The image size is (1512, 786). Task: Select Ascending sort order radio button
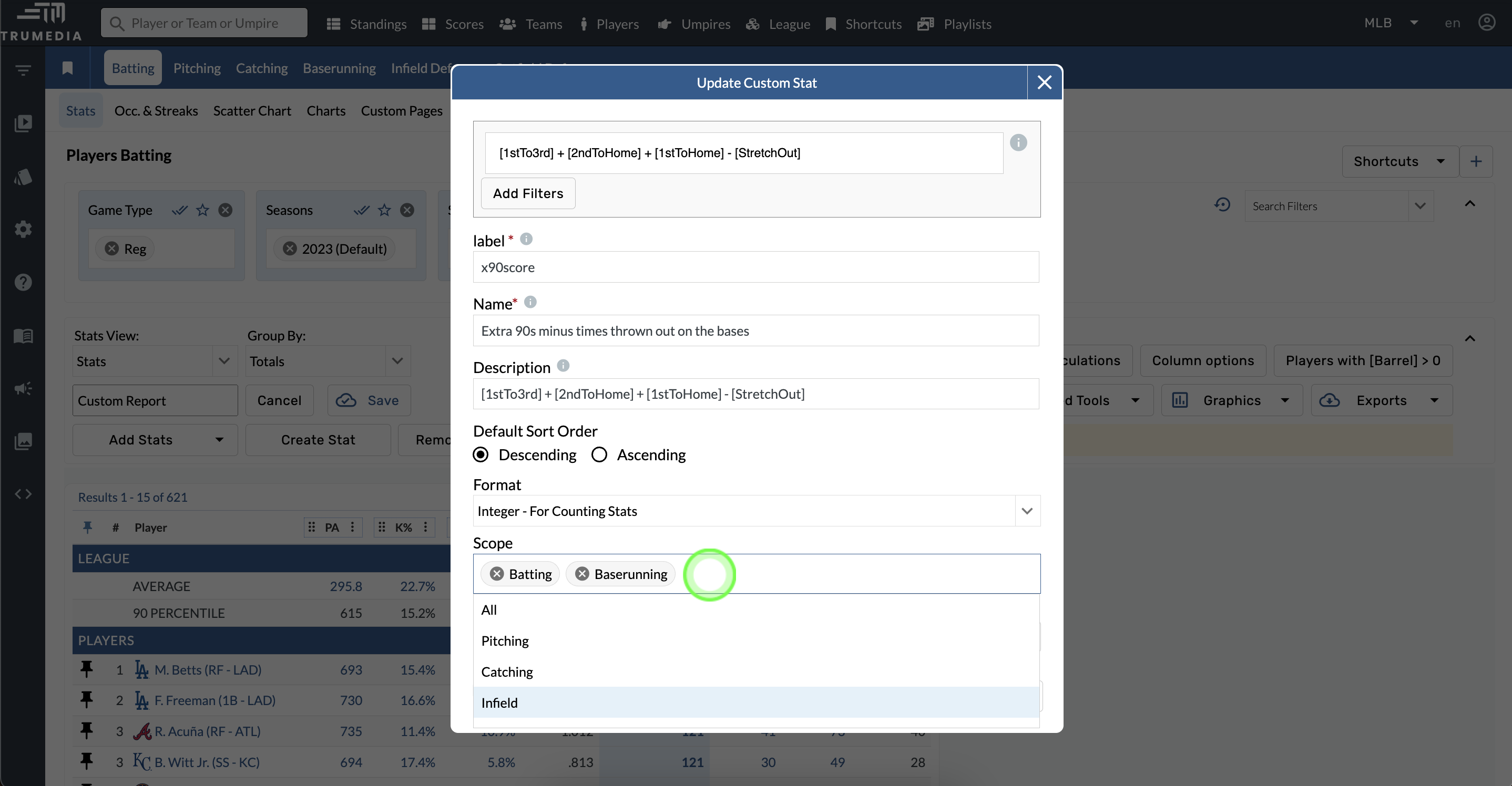pos(599,454)
